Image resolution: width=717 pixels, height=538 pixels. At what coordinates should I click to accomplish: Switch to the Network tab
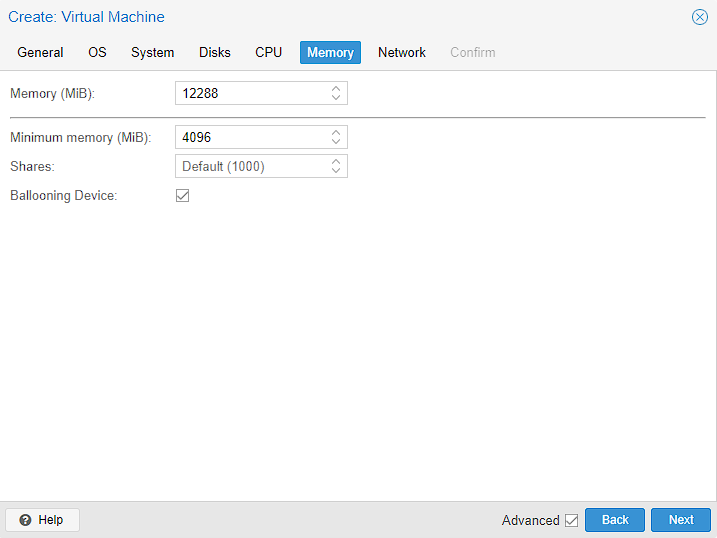click(x=402, y=52)
